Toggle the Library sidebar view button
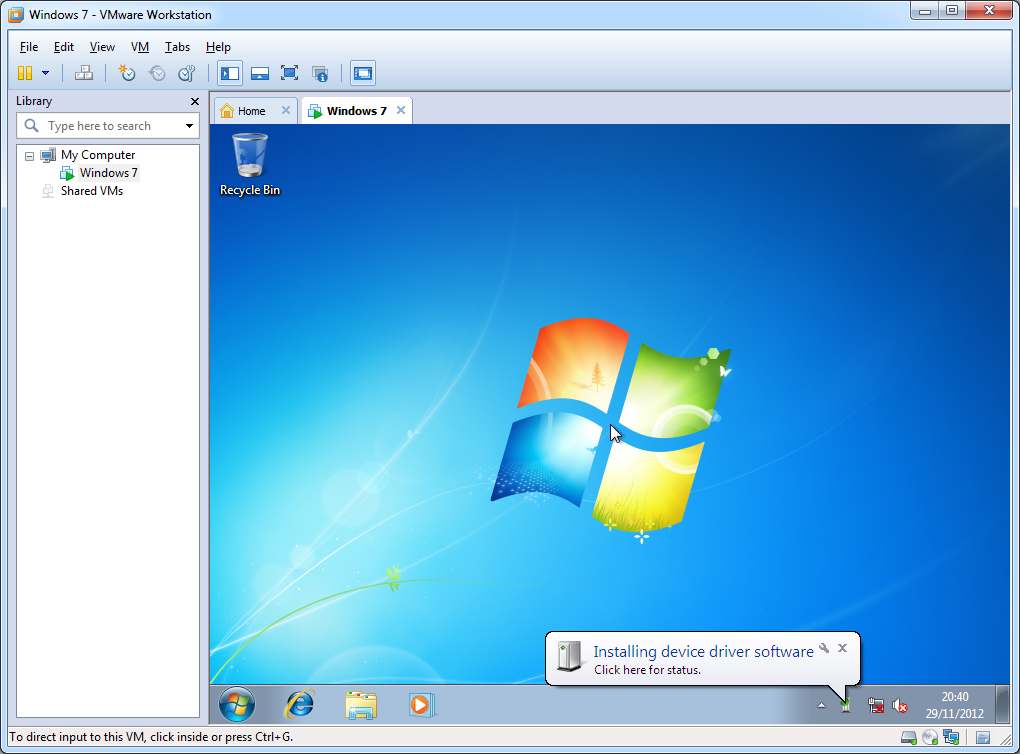 230,73
